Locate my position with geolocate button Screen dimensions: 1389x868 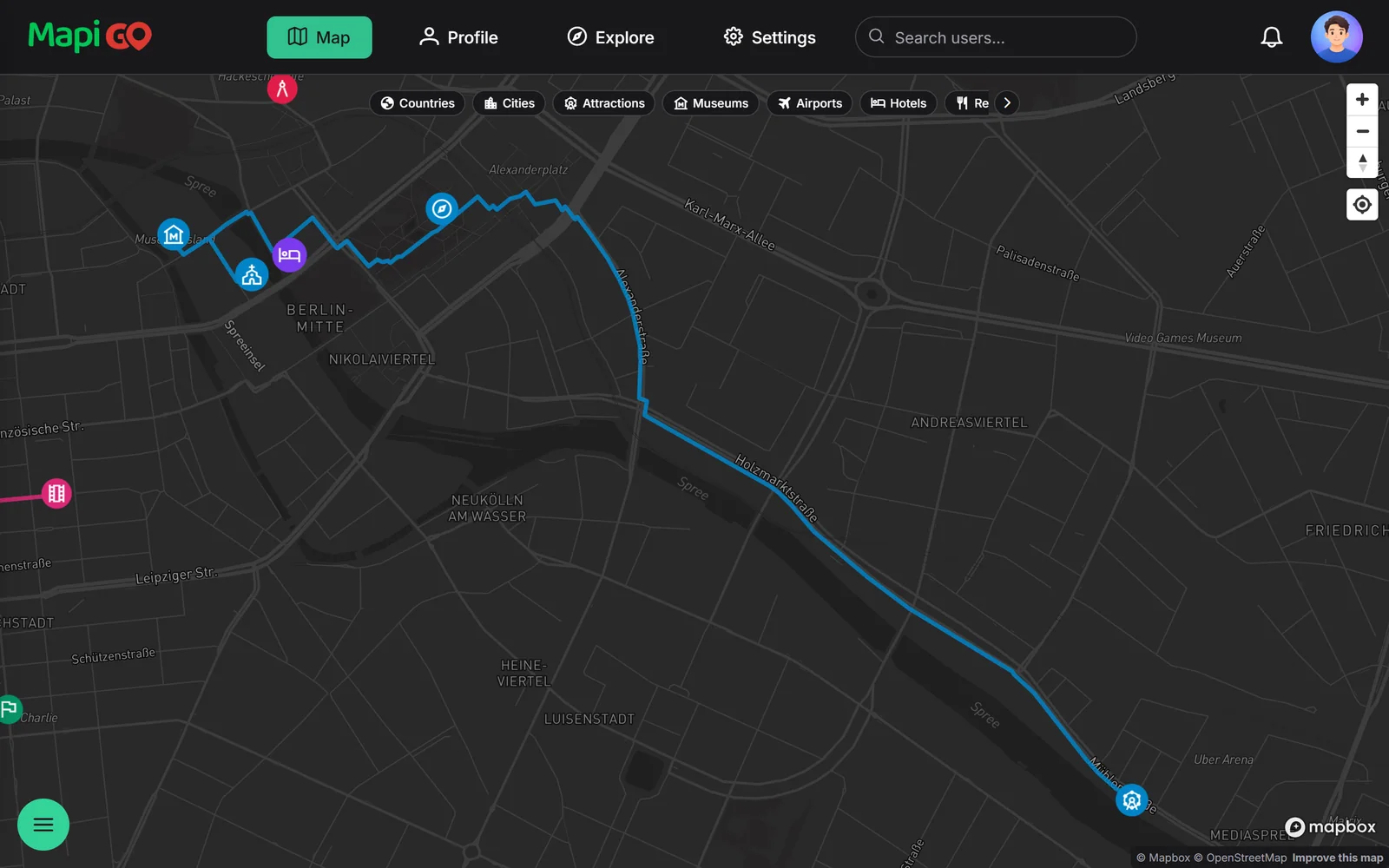click(x=1362, y=205)
